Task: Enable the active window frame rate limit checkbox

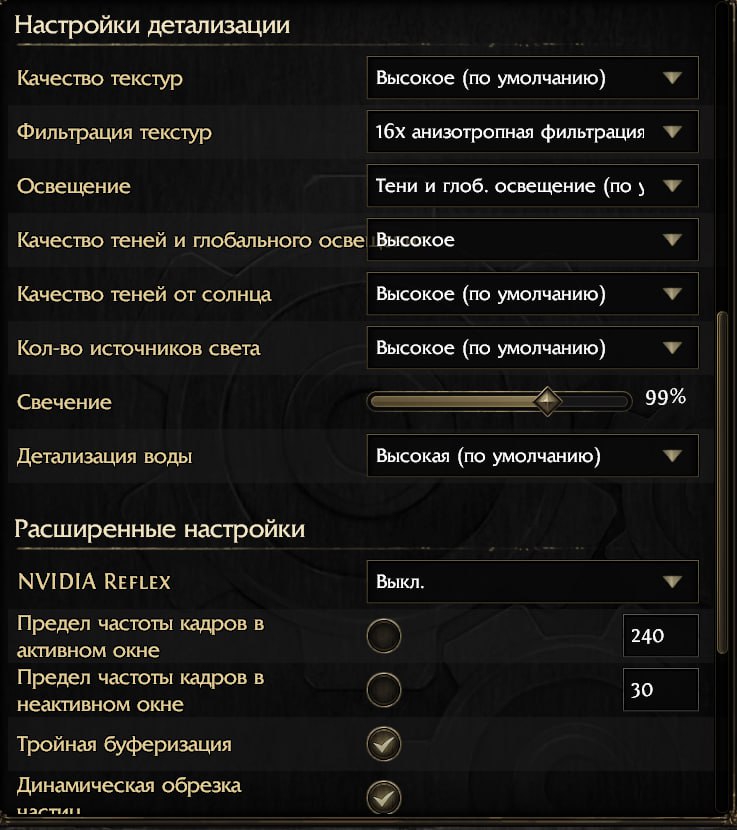Action: (384, 636)
